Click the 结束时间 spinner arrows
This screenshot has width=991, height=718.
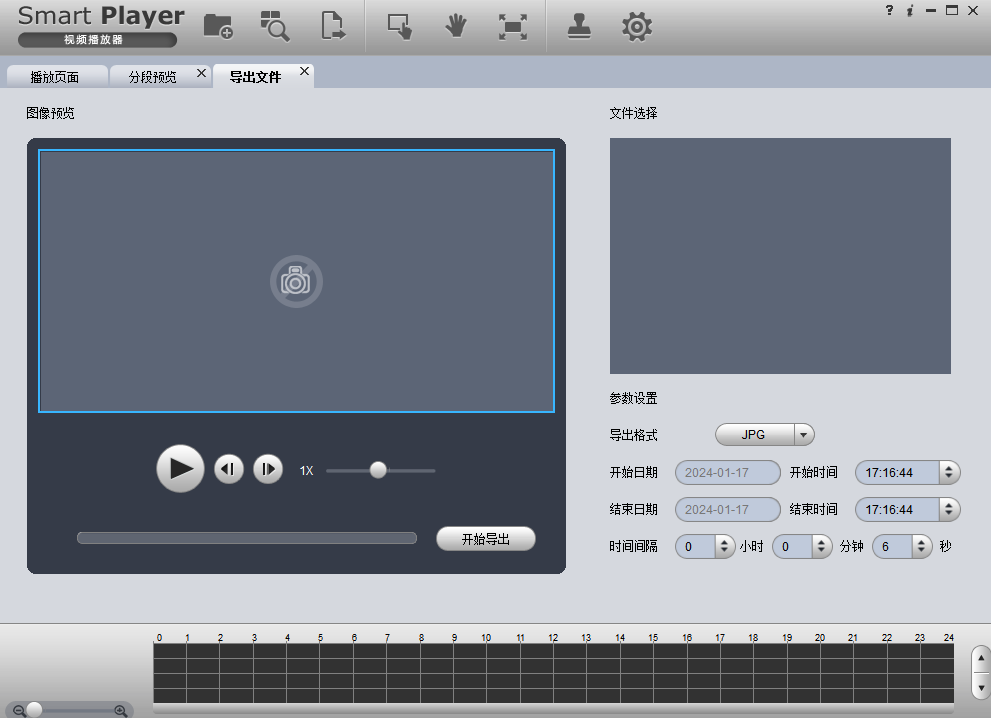click(949, 509)
